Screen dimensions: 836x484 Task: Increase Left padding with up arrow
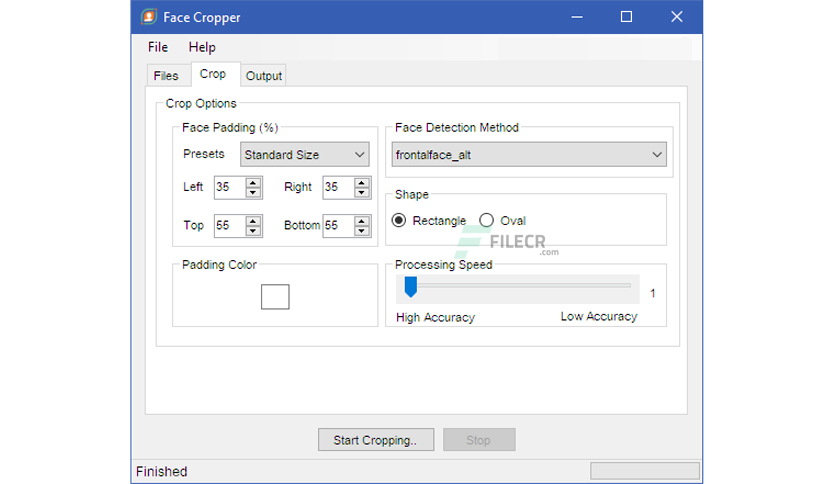pyautogui.click(x=253, y=182)
